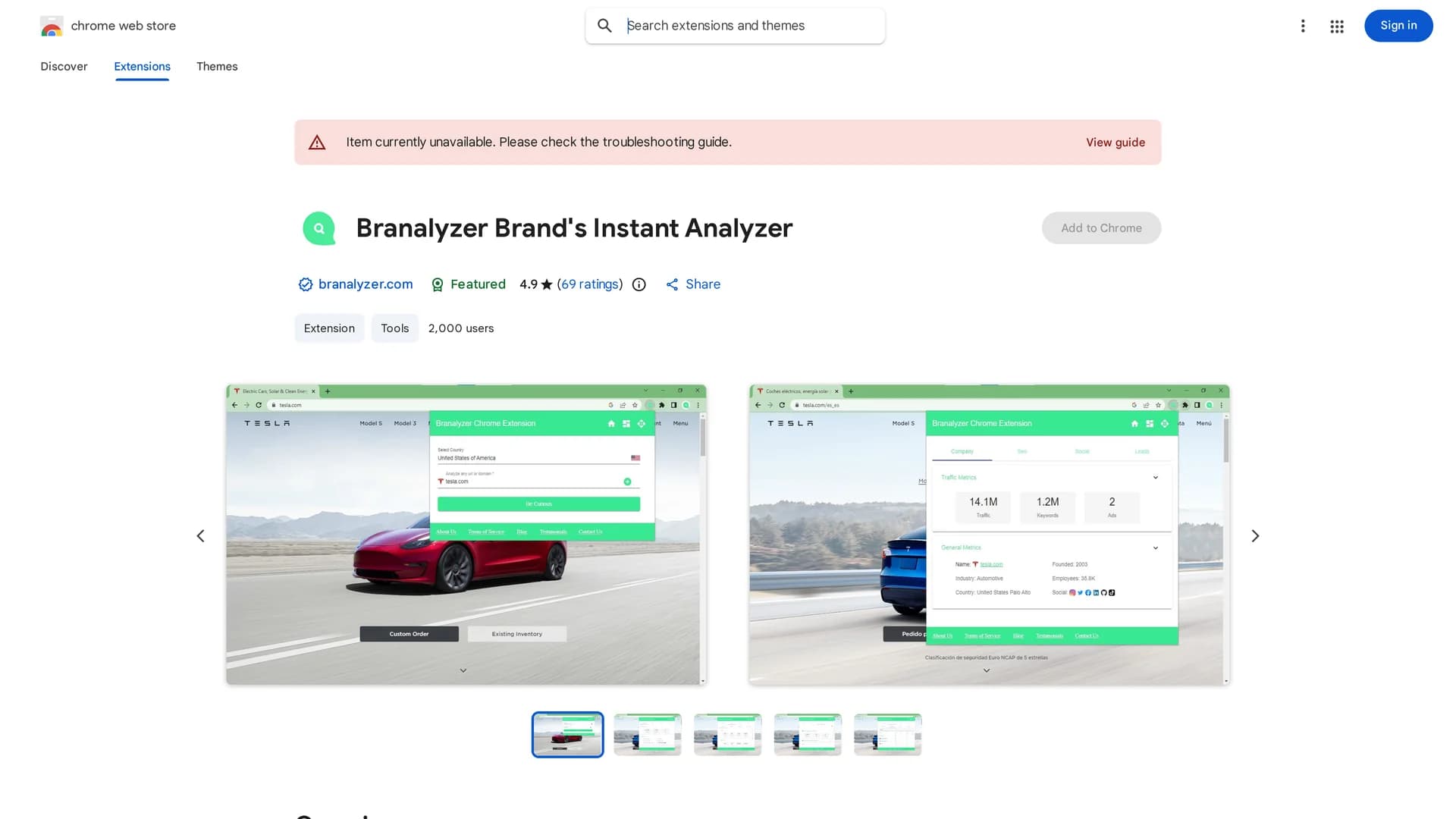Click the search magnifier icon
This screenshot has height=819, width=1456.
coord(604,26)
